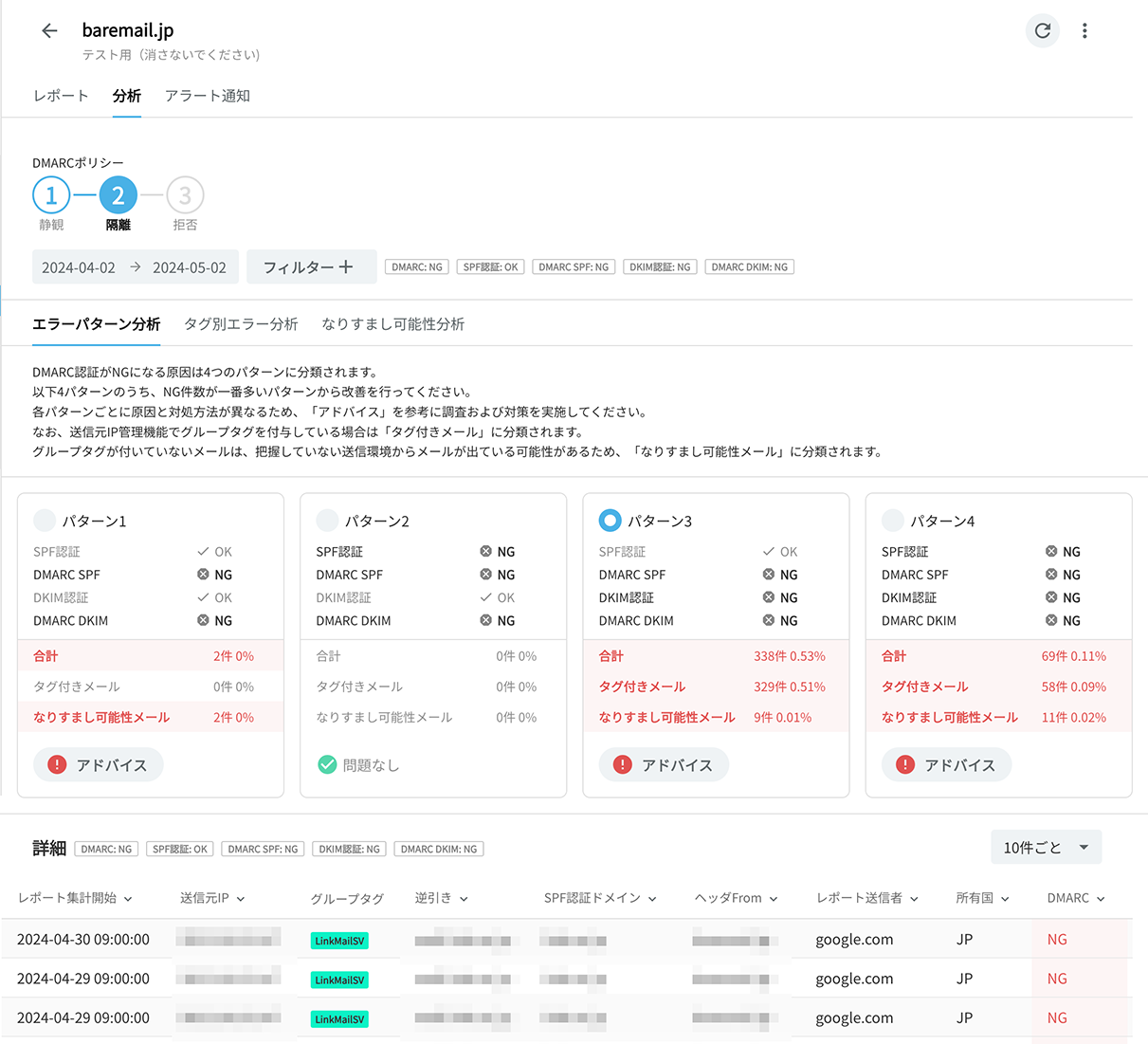Click red exclamation icon in パターン4 advice
The width and height of the screenshot is (1148, 1044).
[905, 764]
